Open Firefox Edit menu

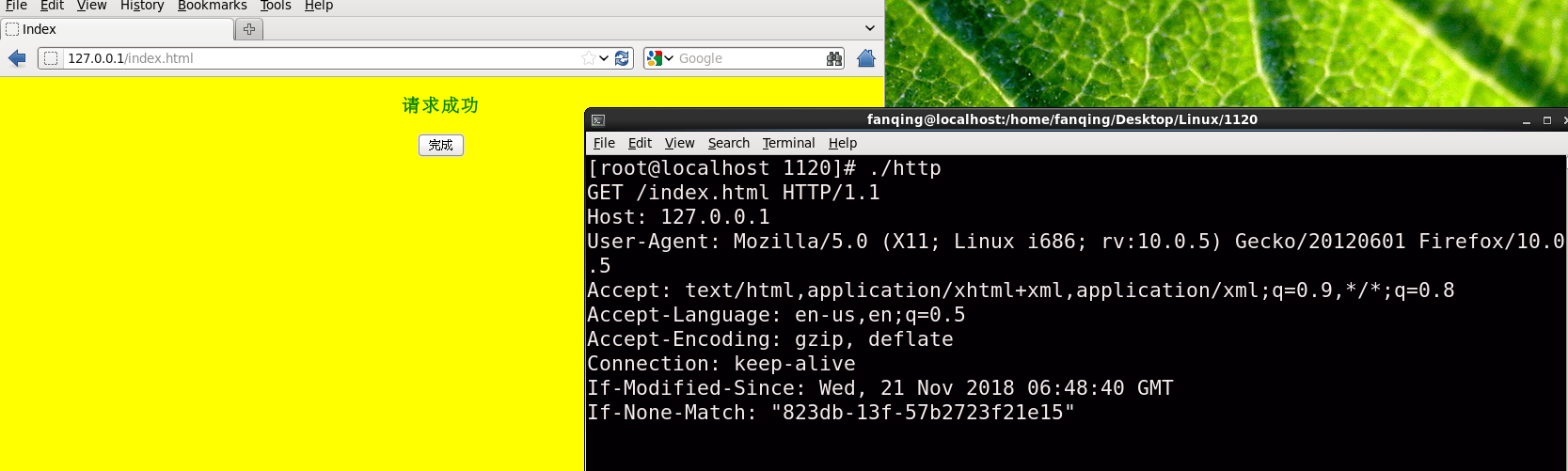point(52,6)
